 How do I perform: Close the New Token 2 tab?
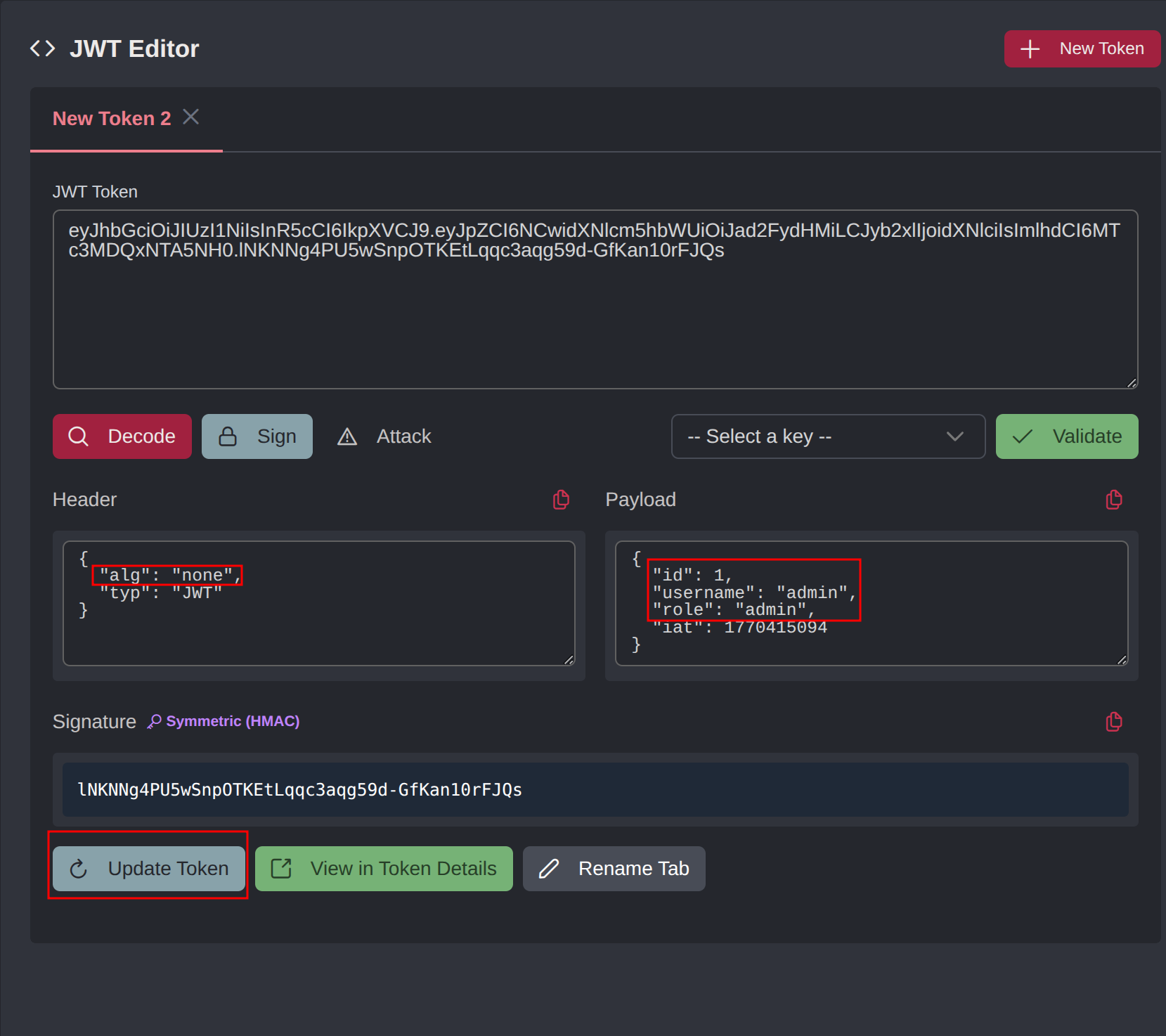coord(190,117)
